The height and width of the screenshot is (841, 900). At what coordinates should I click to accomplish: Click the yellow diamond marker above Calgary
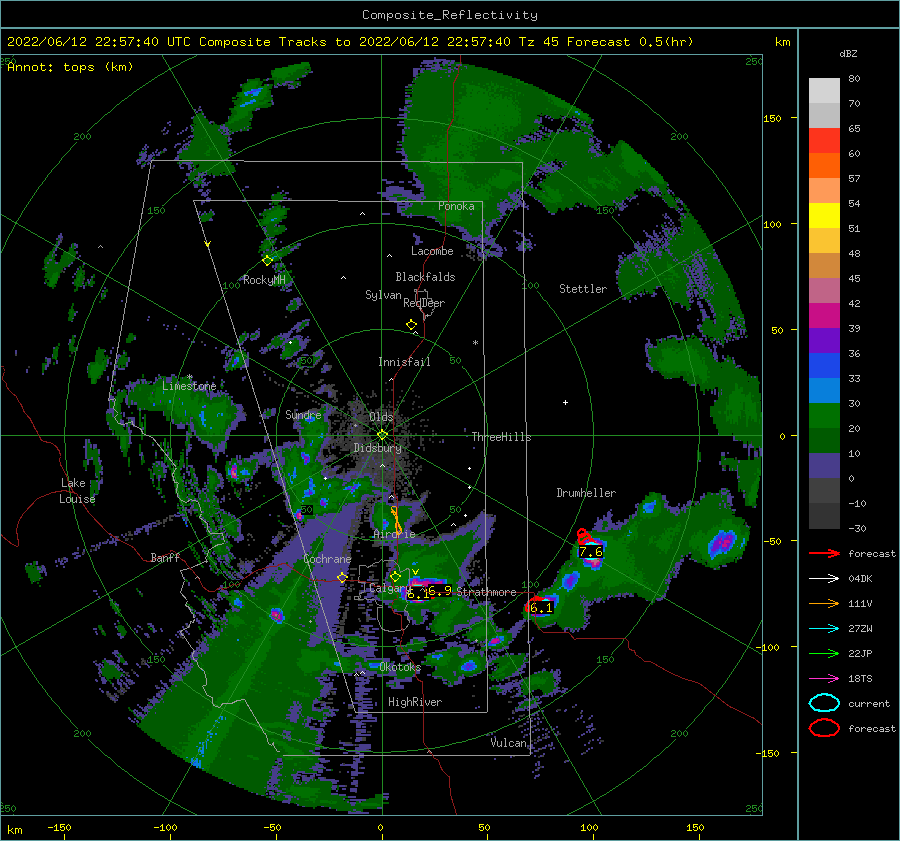click(x=395, y=576)
